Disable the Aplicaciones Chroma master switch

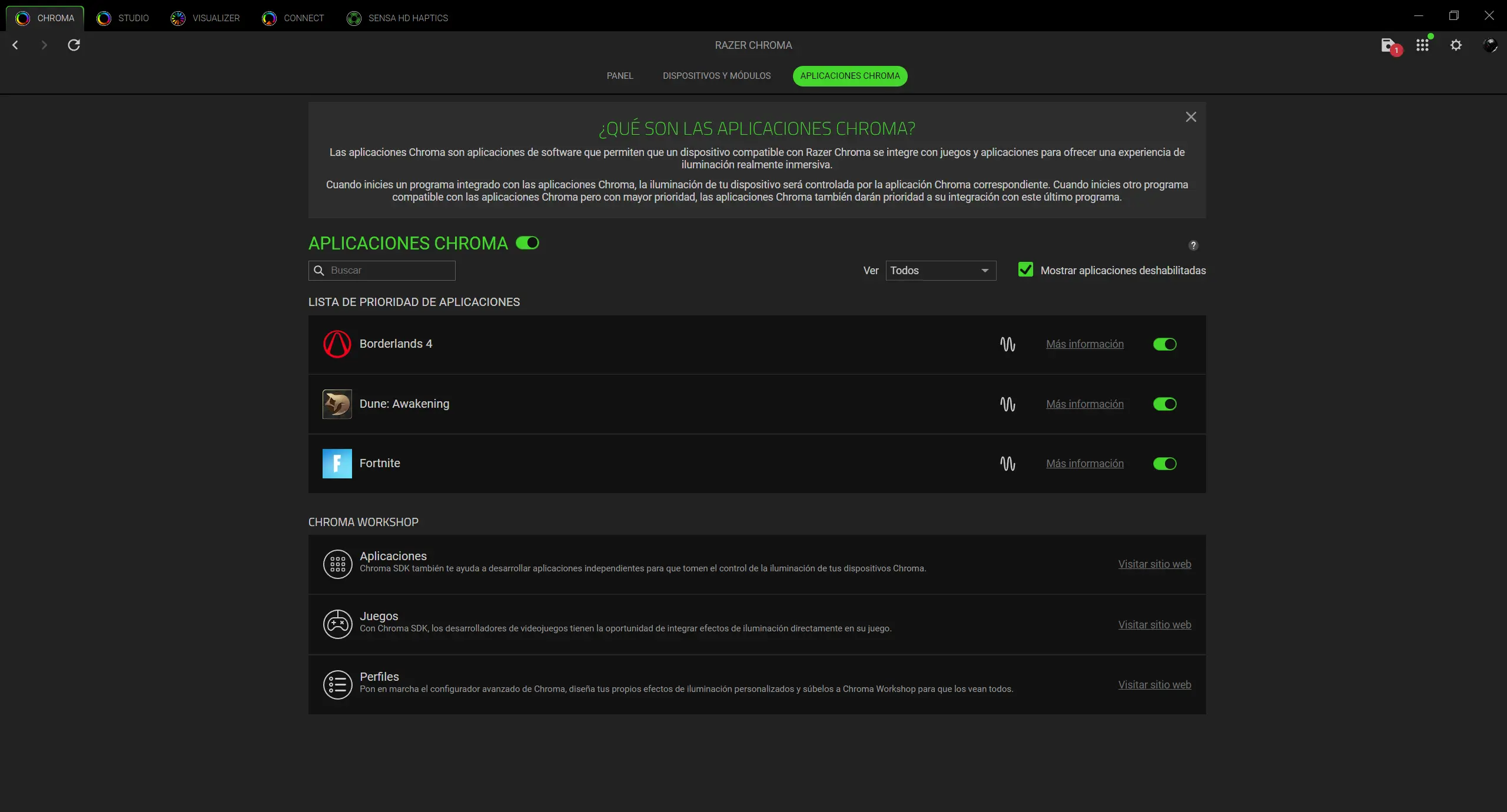[526, 242]
